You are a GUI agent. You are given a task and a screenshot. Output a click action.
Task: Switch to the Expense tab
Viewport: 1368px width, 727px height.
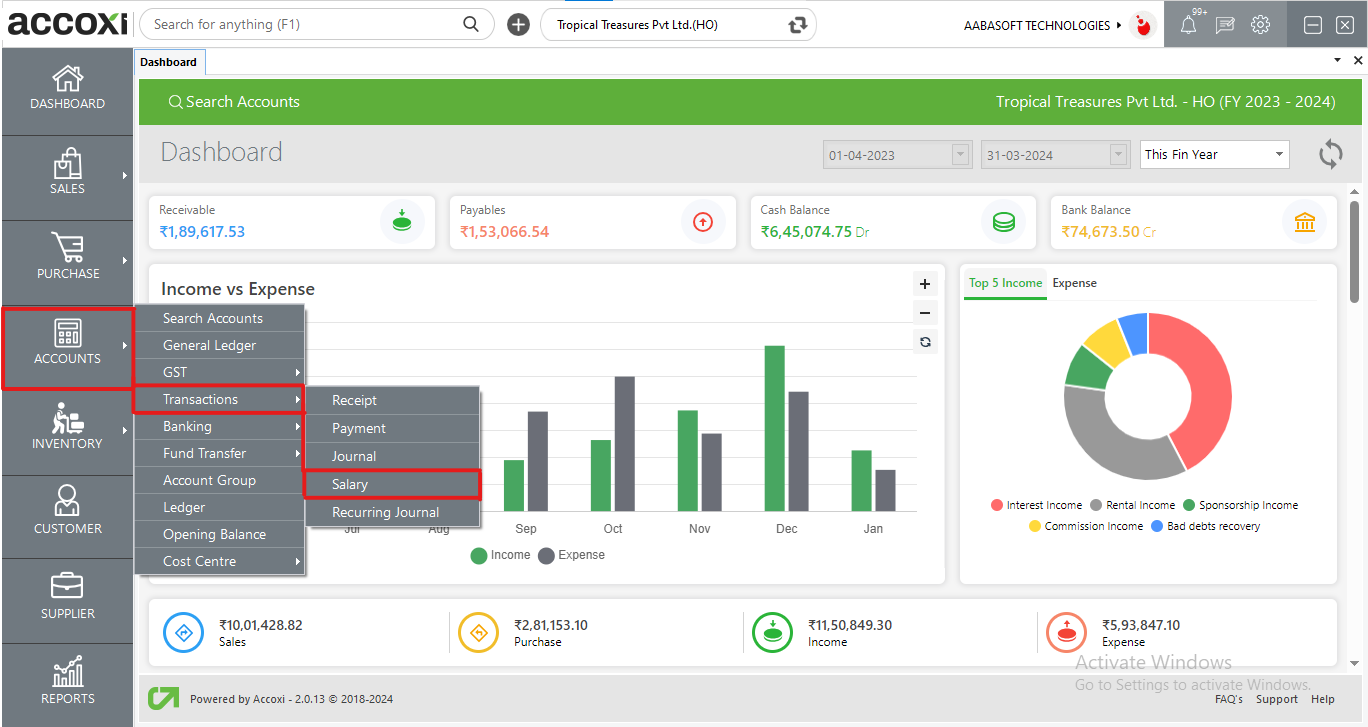coord(1074,283)
